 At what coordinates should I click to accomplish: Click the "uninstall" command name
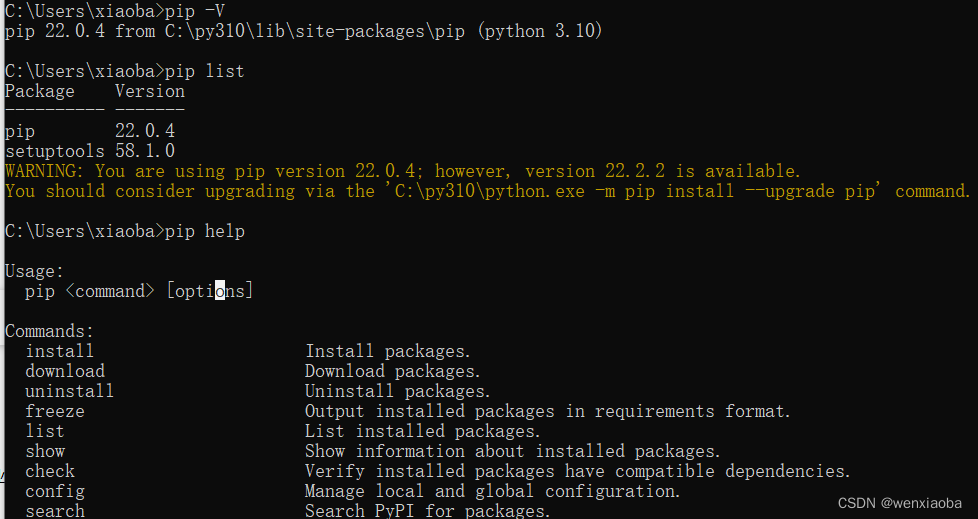click(x=69, y=391)
